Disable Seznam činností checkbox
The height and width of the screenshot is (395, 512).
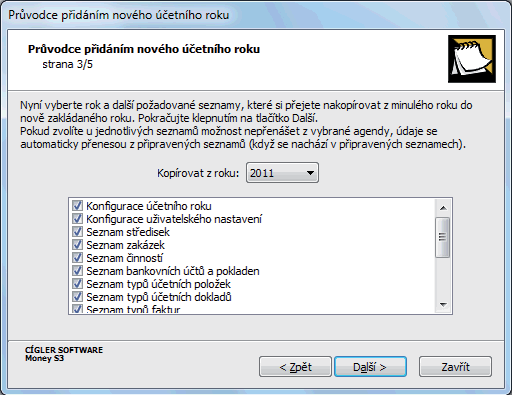[77, 258]
